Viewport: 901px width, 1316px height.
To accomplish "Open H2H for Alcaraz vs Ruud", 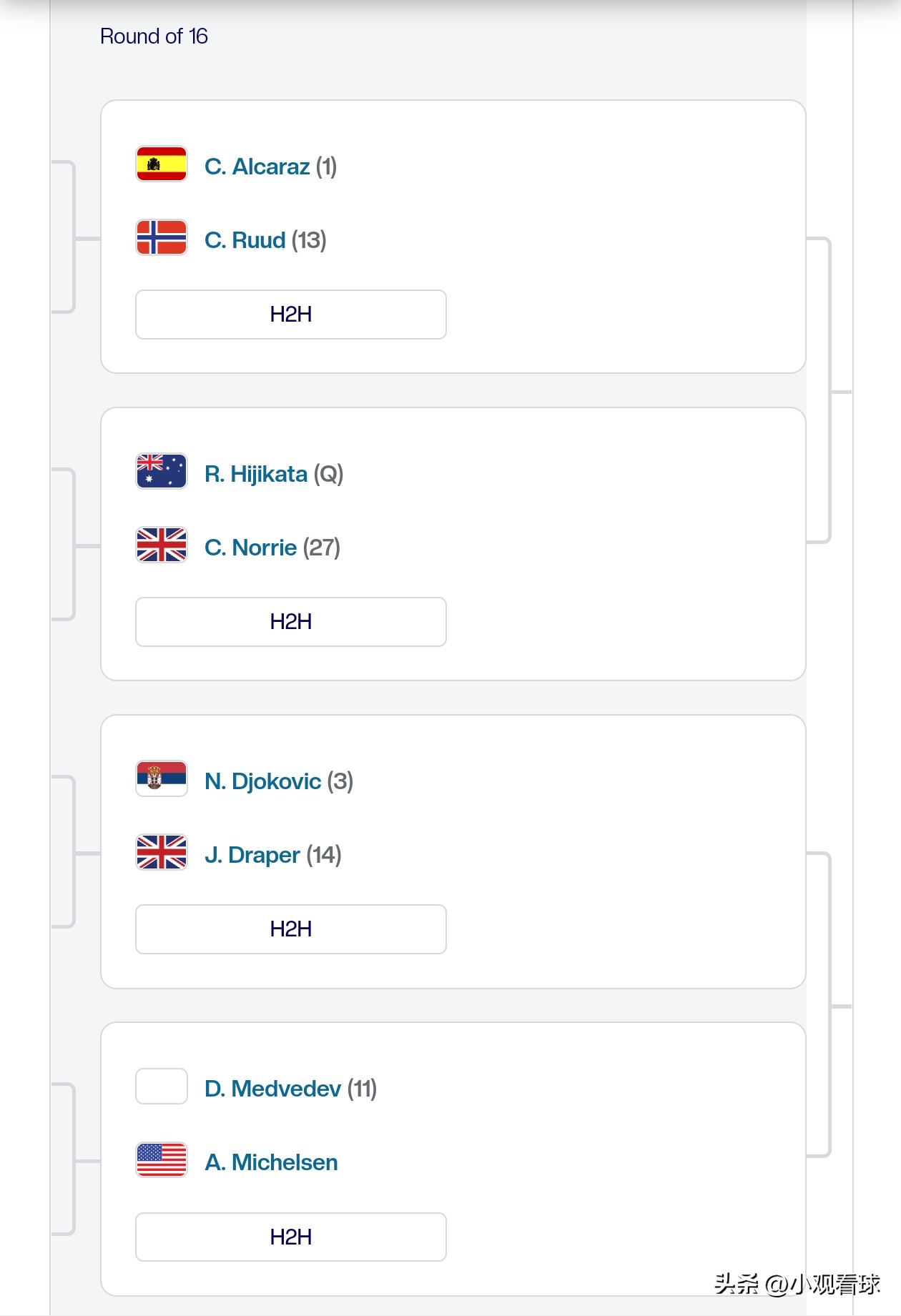I will tap(290, 315).
